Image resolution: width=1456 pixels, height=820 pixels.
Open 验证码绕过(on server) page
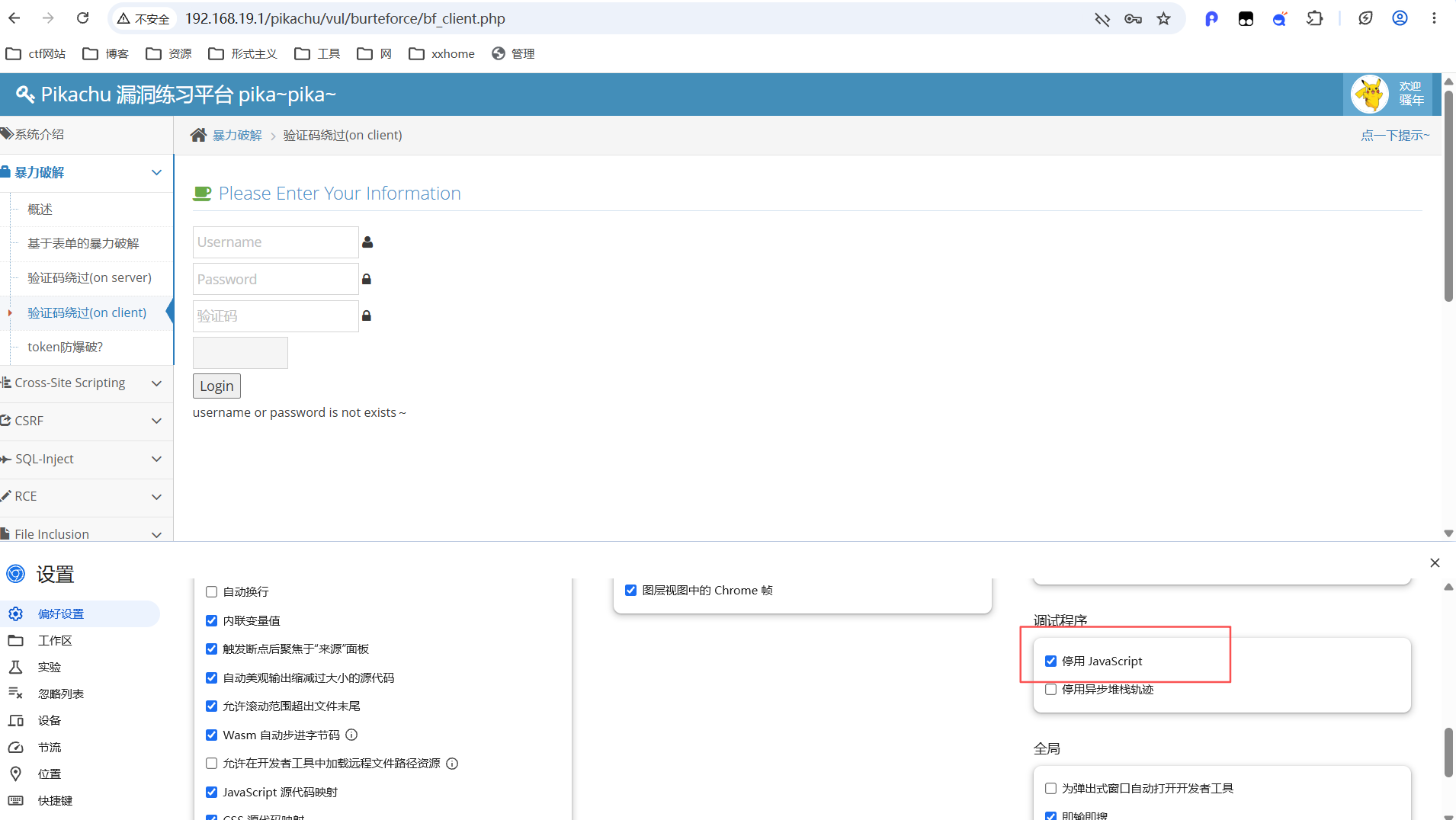[x=89, y=277]
